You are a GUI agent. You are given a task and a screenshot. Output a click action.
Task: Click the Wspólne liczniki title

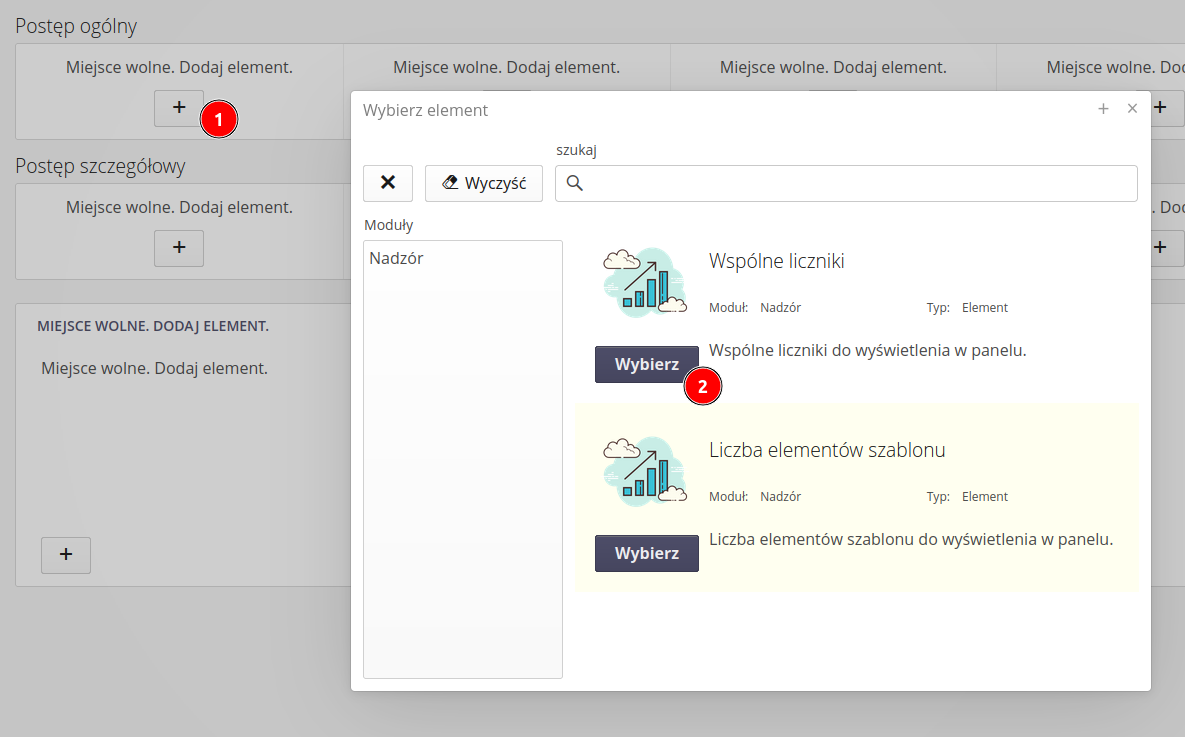pos(776,261)
